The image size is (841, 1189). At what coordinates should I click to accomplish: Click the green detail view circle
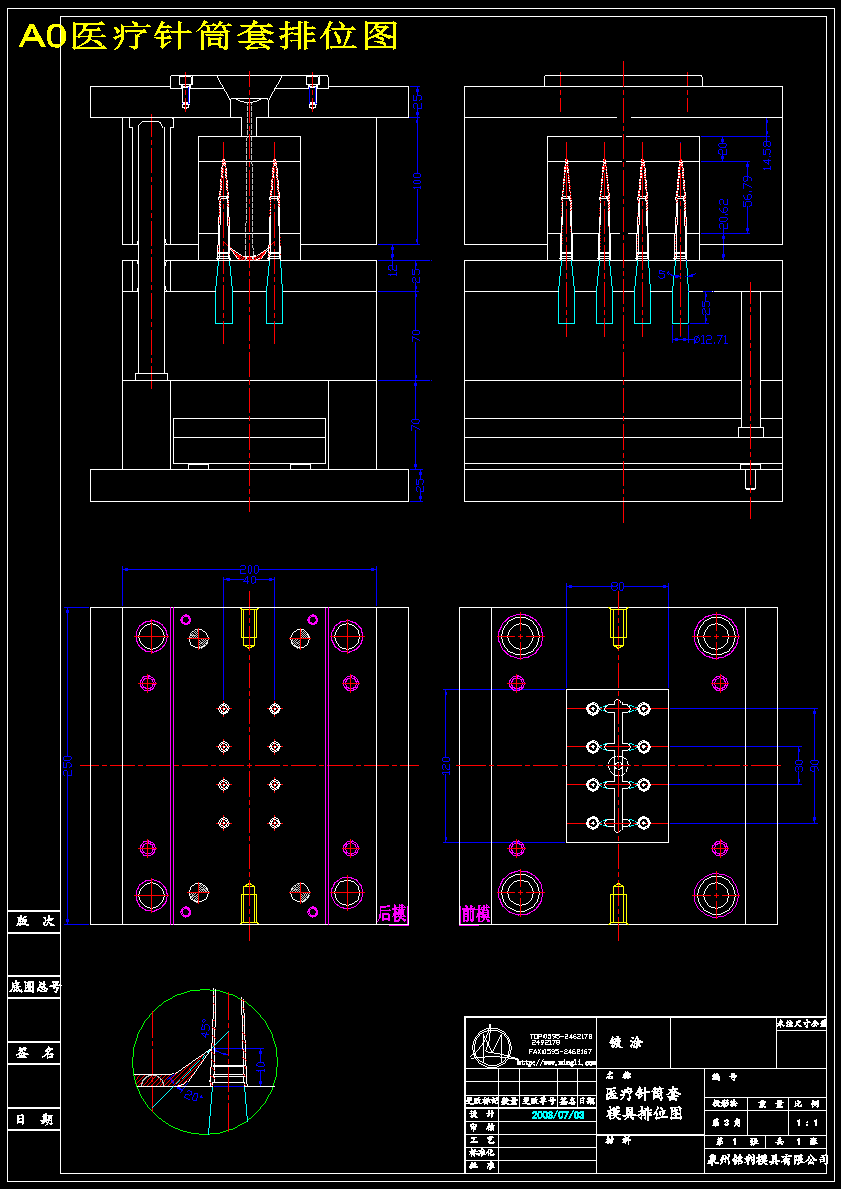205,1062
